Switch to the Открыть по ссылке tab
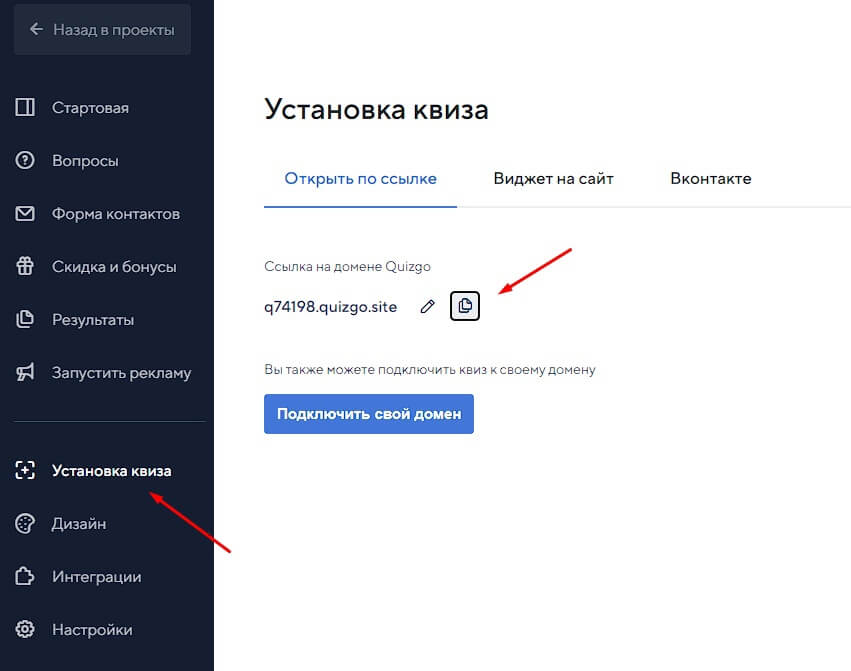This screenshot has height=671, width=851. point(360,179)
